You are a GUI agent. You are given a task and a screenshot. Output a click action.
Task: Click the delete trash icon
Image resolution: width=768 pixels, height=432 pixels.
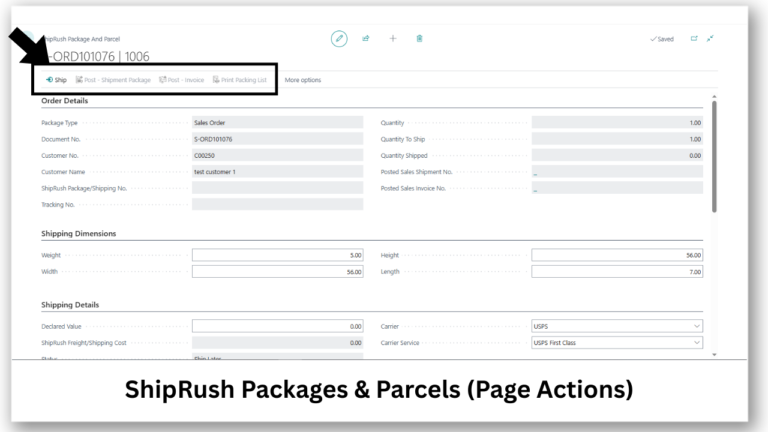[419, 39]
